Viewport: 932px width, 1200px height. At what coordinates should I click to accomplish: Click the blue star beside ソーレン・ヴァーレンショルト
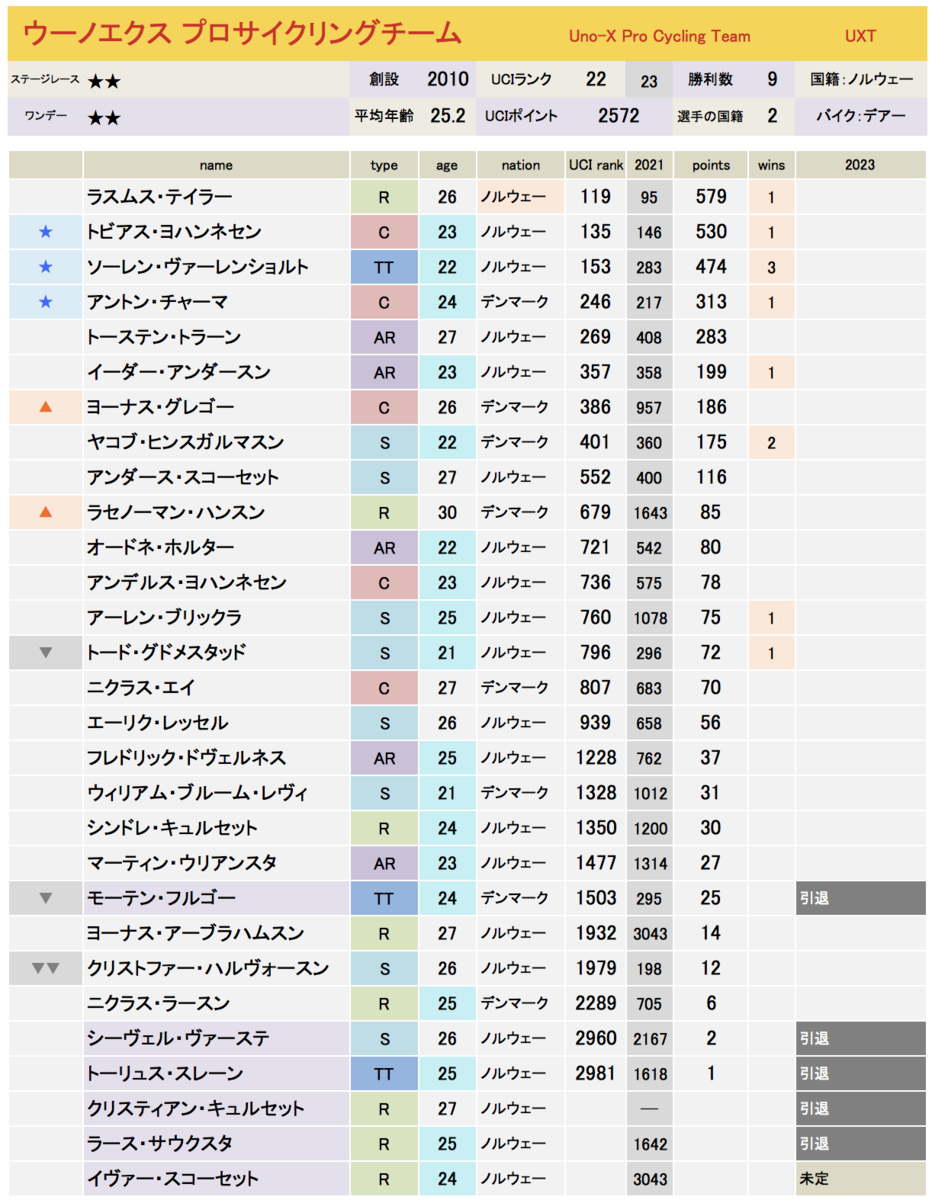click(45, 267)
